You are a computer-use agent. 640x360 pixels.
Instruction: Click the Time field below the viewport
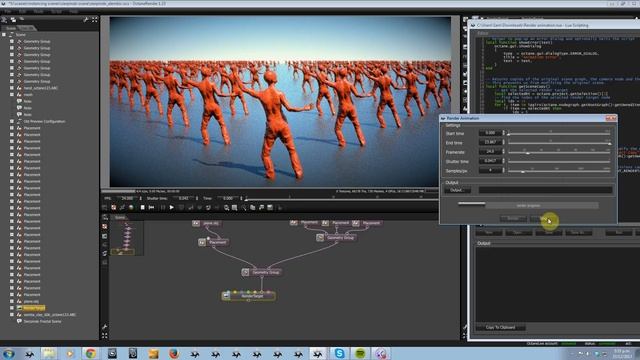pos(228,198)
